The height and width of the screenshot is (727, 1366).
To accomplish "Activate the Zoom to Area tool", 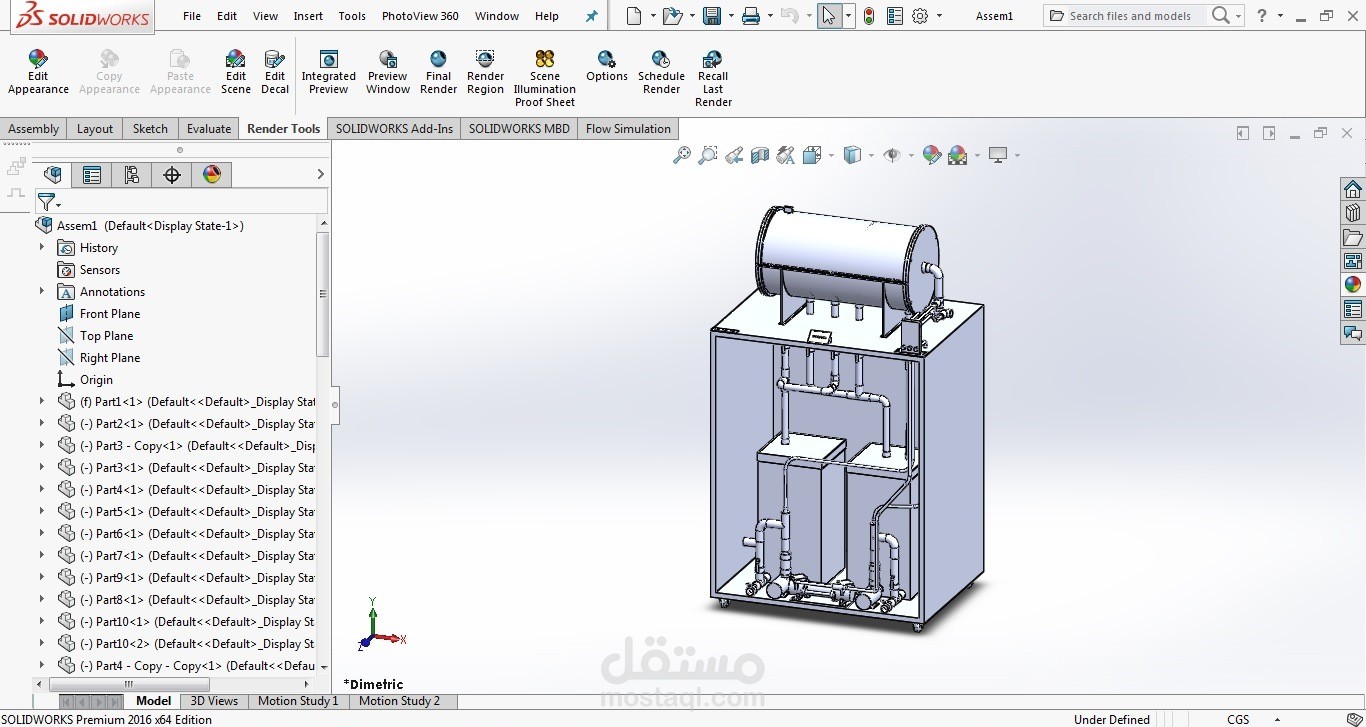I will coord(708,155).
